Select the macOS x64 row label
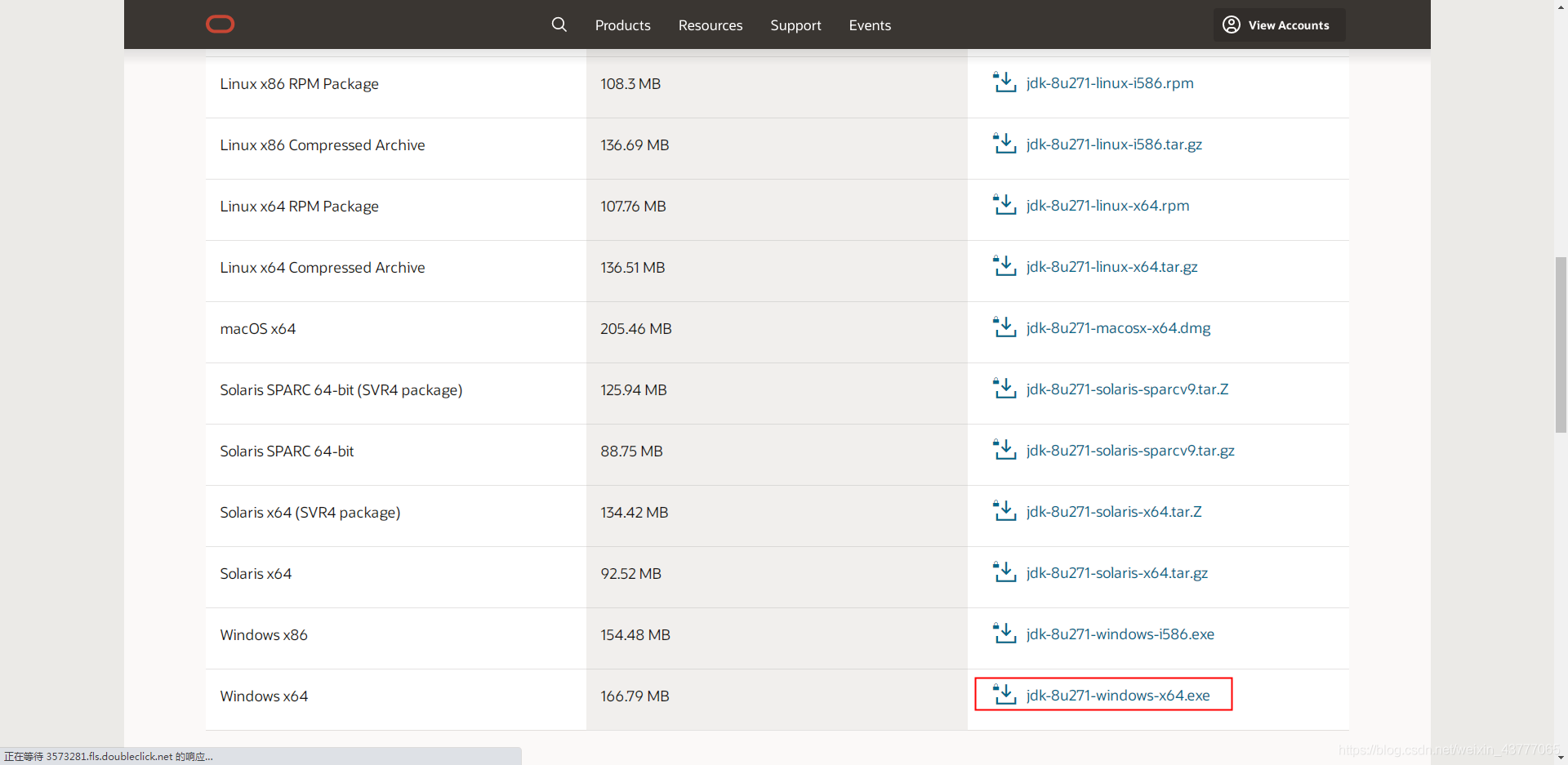The width and height of the screenshot is (1568, 765). (257, 329)
